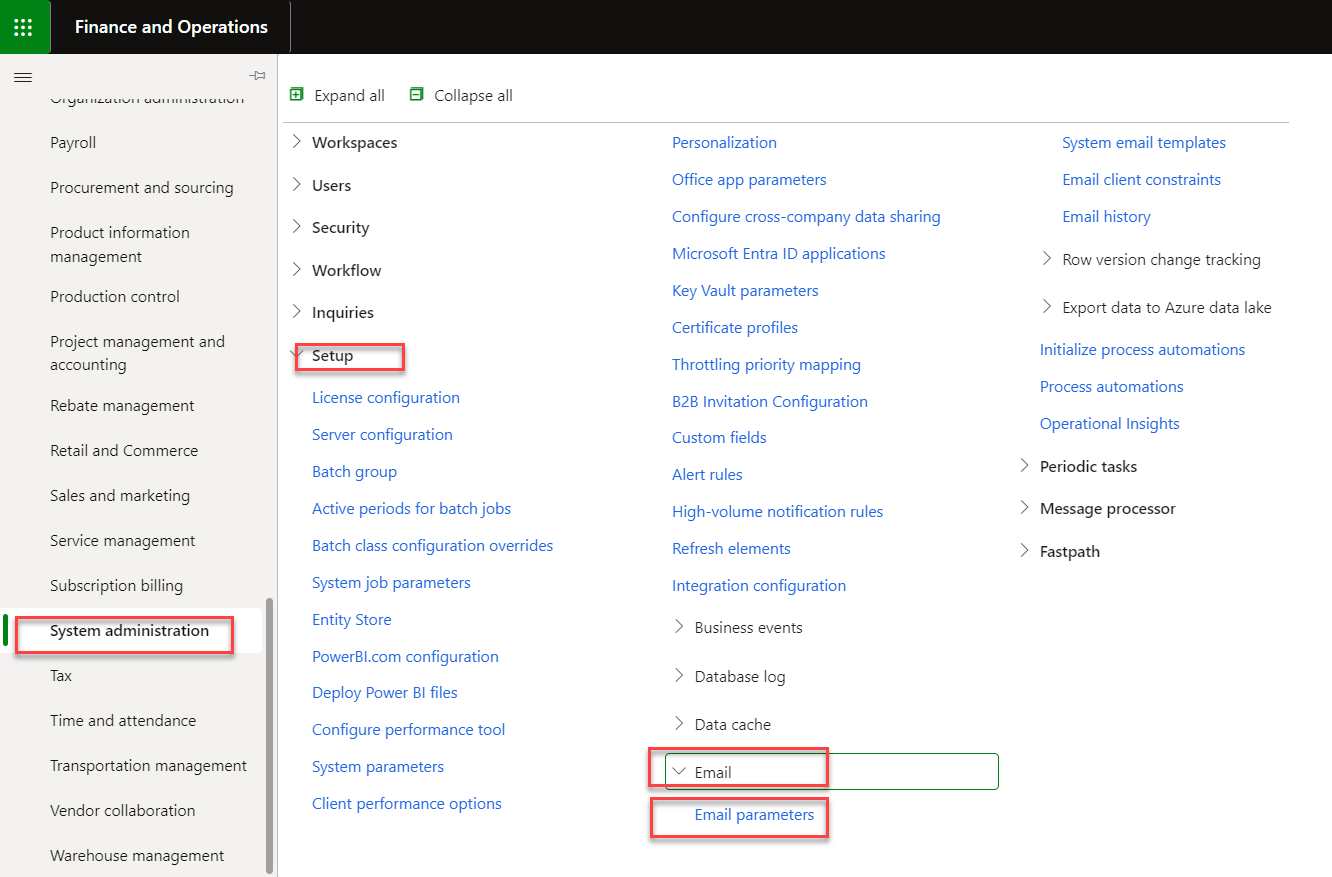Click the Expand all icon
This screenshot has height=877, width=1332.
[296, 94]
